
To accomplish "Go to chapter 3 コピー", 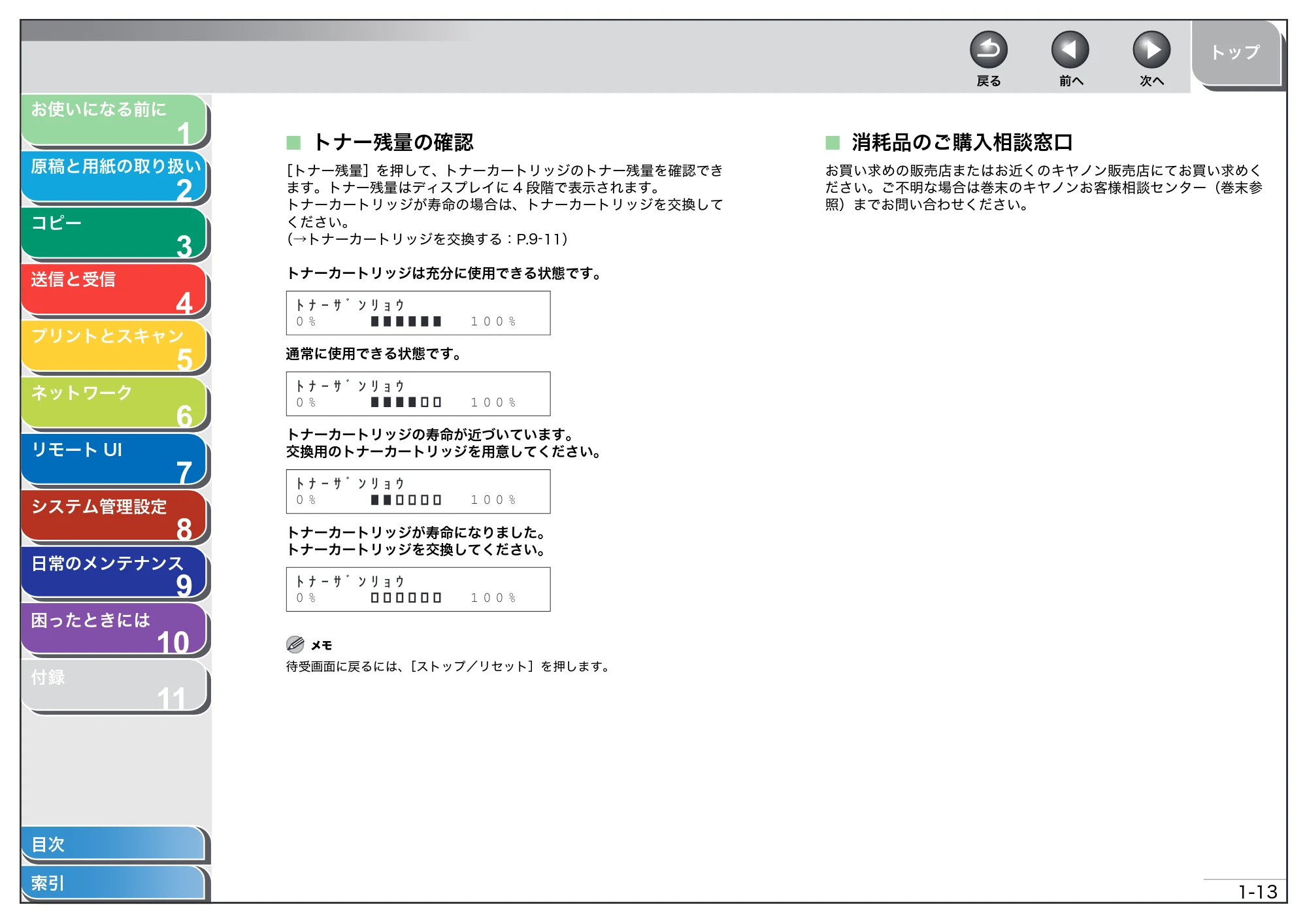I will click(114, 234).
